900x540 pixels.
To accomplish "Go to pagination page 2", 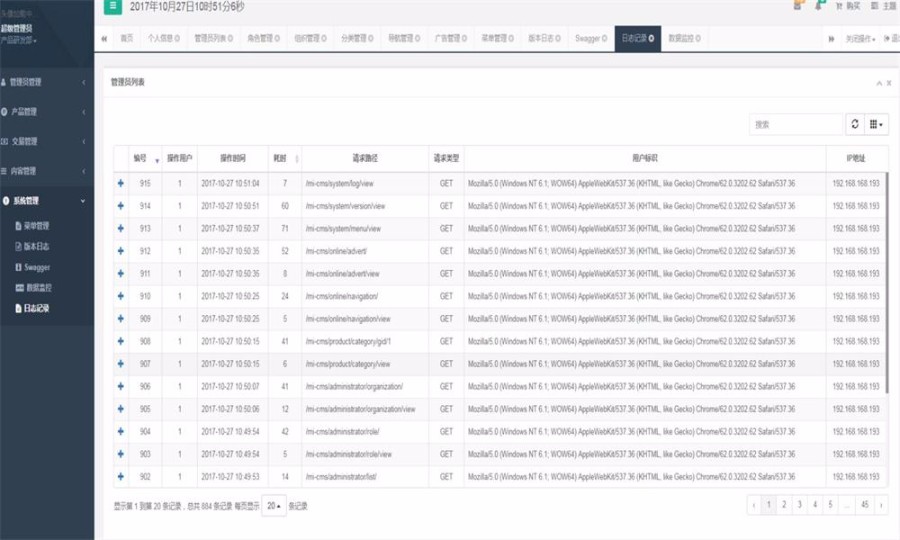I will point(784,505).
